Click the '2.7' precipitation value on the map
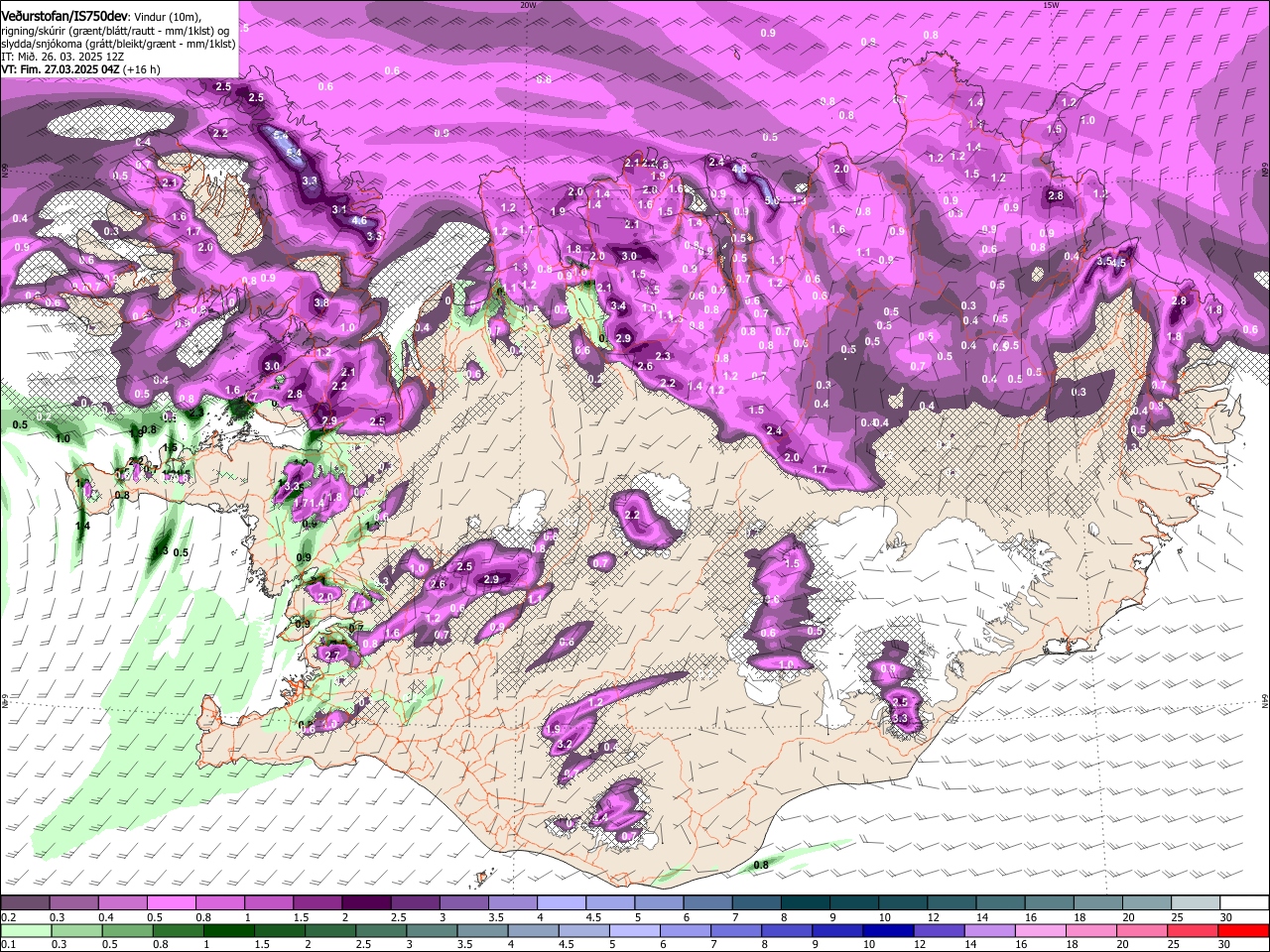Image resolution: width=1270 pixels, height=952 pixels. point(332,654)
